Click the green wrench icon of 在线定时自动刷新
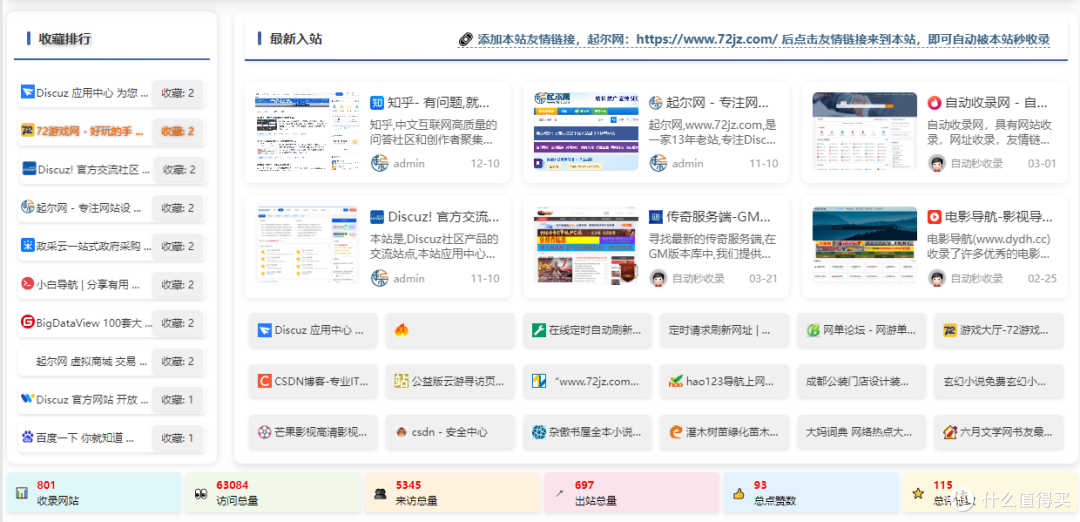 coord(539,330)
